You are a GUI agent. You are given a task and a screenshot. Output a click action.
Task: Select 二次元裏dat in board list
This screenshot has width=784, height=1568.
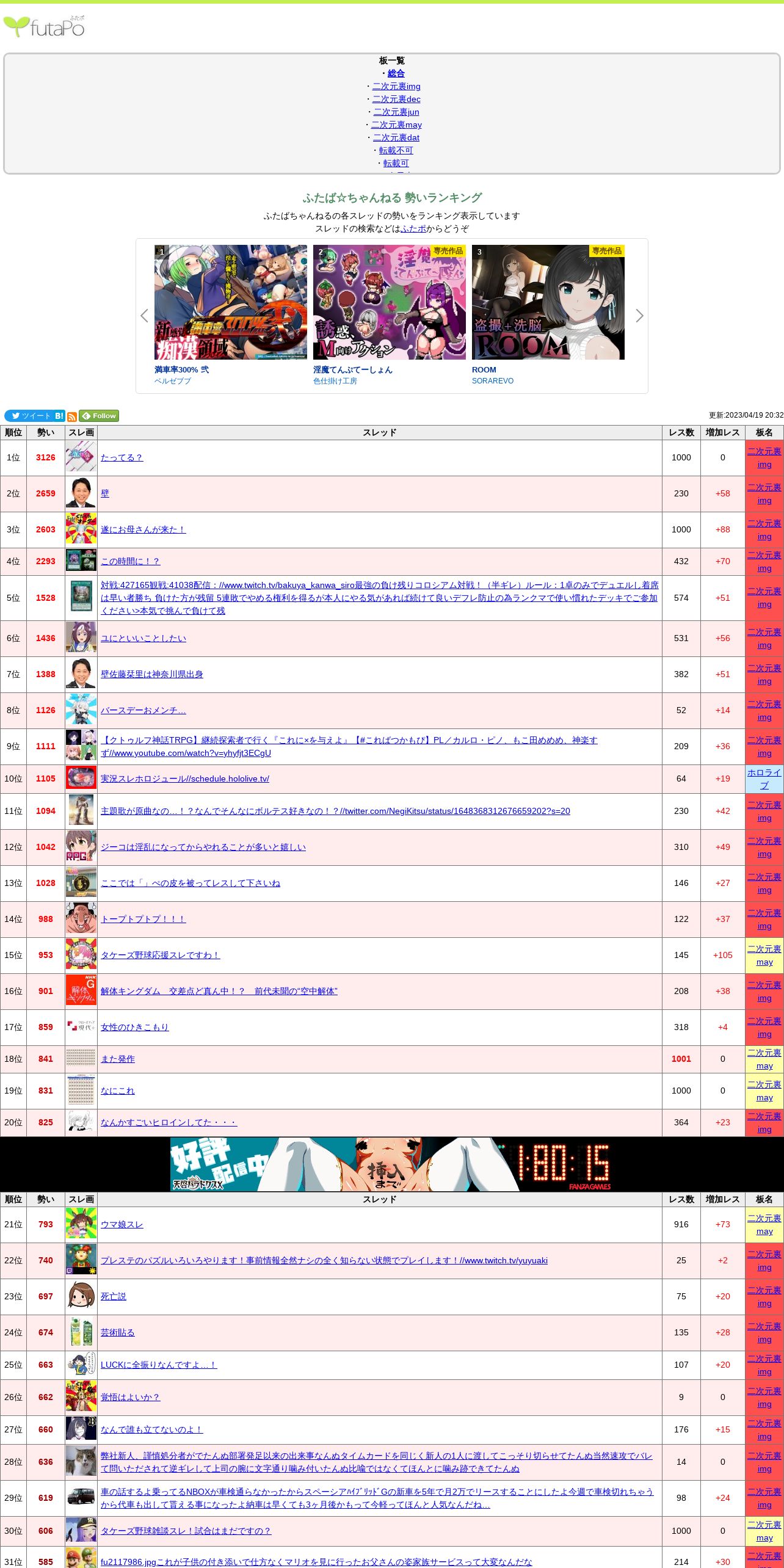click(396, 137)
